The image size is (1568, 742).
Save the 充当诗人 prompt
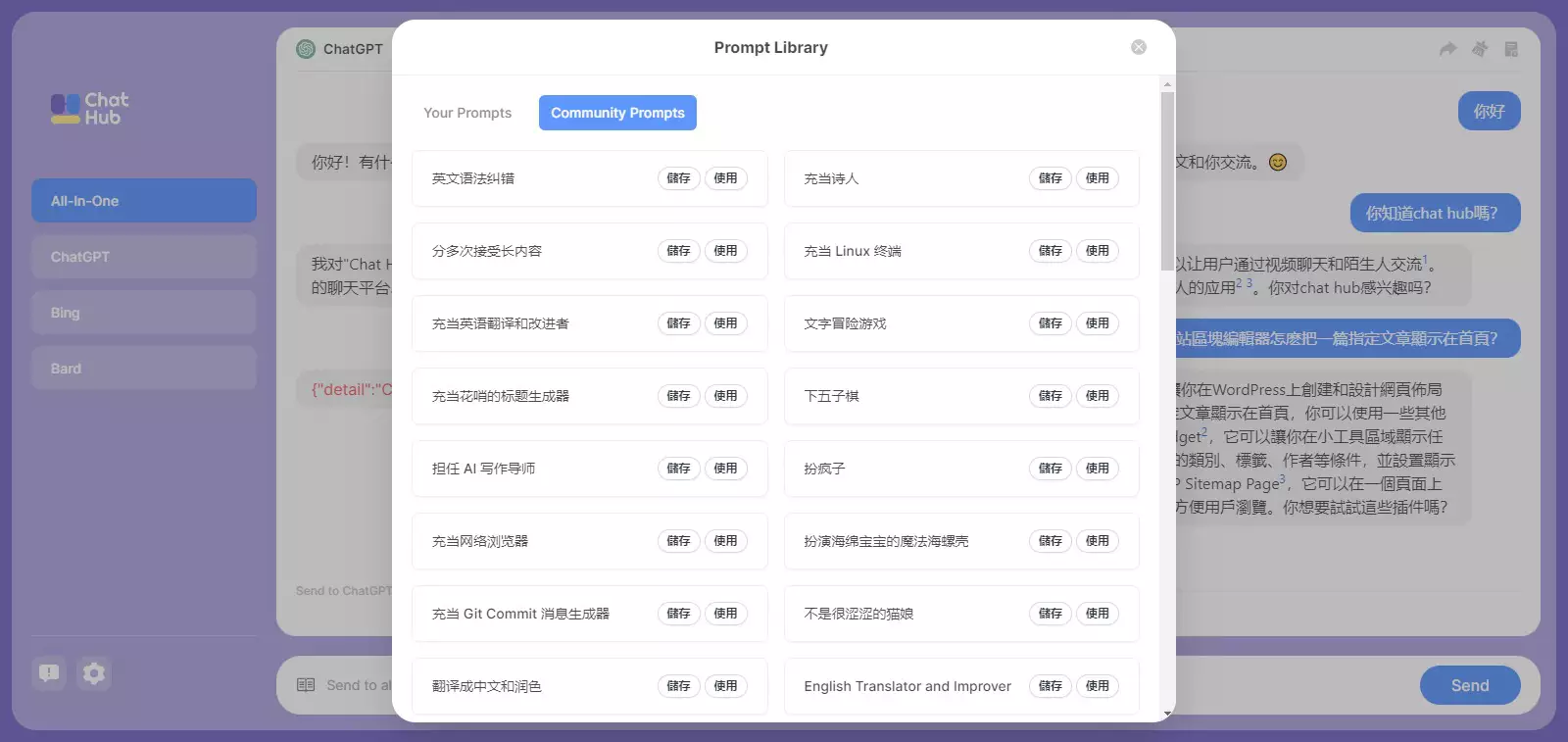pyautogui.click(x=1051, y=178)
